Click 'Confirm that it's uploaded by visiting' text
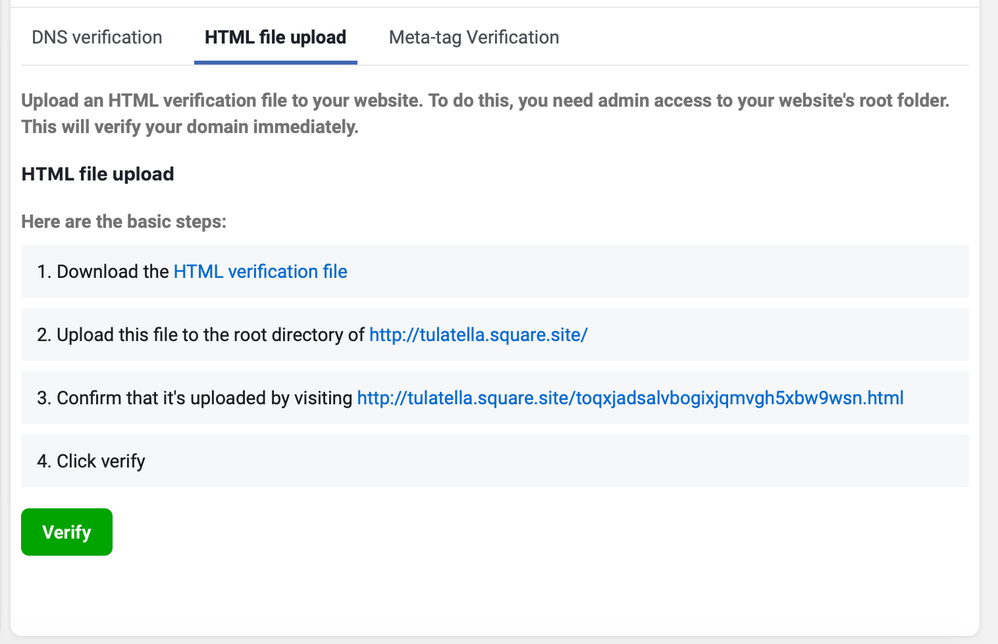The width and height of the screenshot is (998, 644). (205, 397)
